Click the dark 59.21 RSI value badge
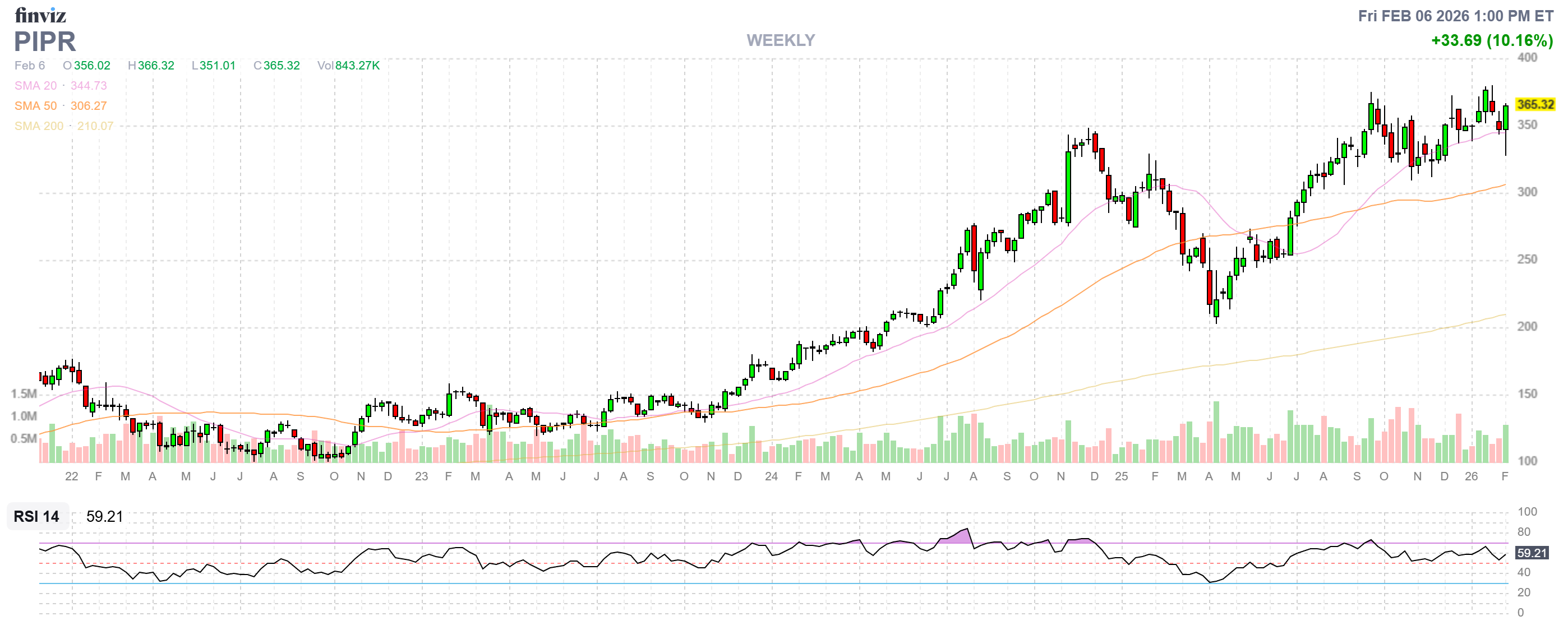This screenshot has height=630, width=1568. coord(1532,553)
